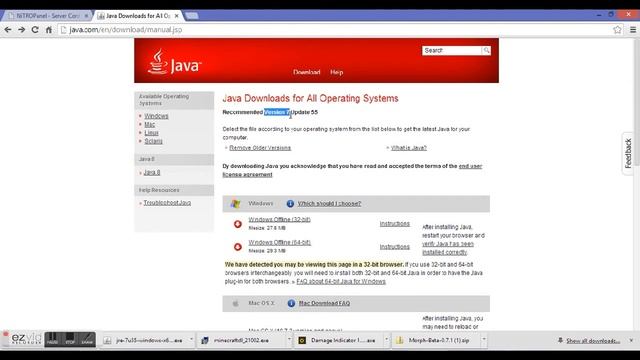Click the Java site Search field
The image size is (640, 360).
pos(452,50)
